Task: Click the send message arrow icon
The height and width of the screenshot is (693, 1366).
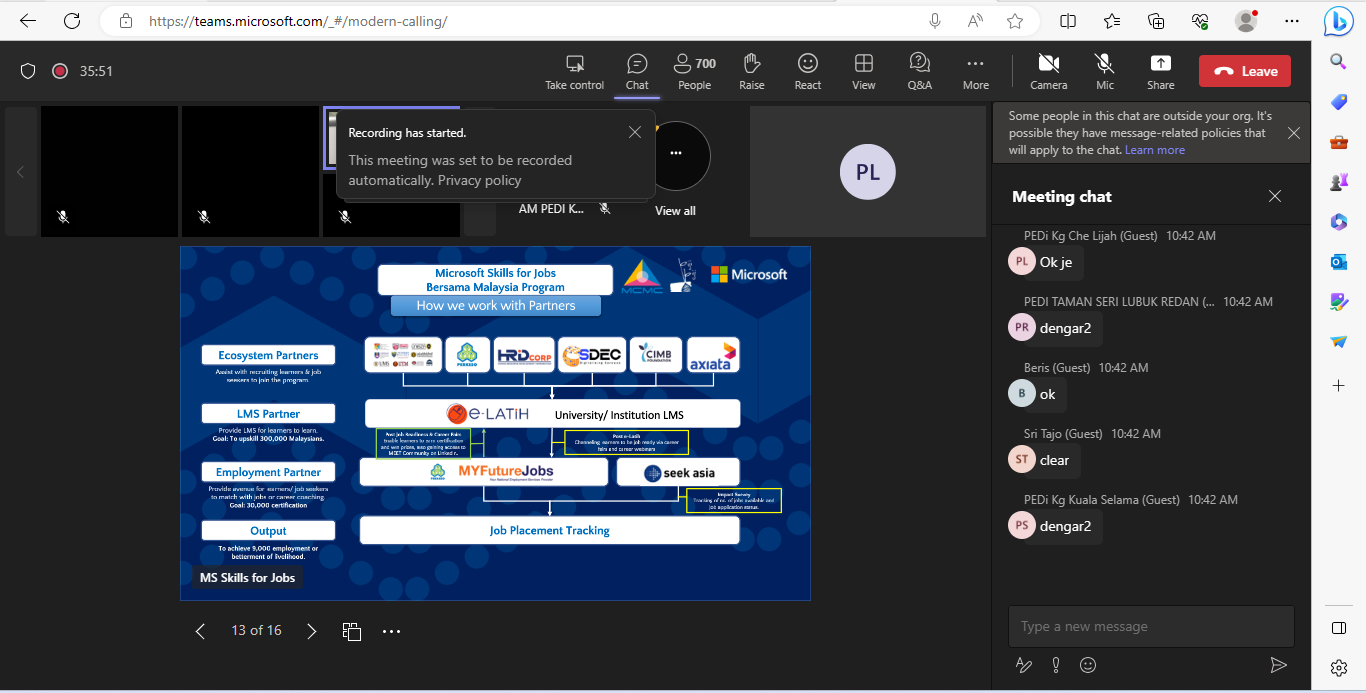Action: [x=1277, y=665]
